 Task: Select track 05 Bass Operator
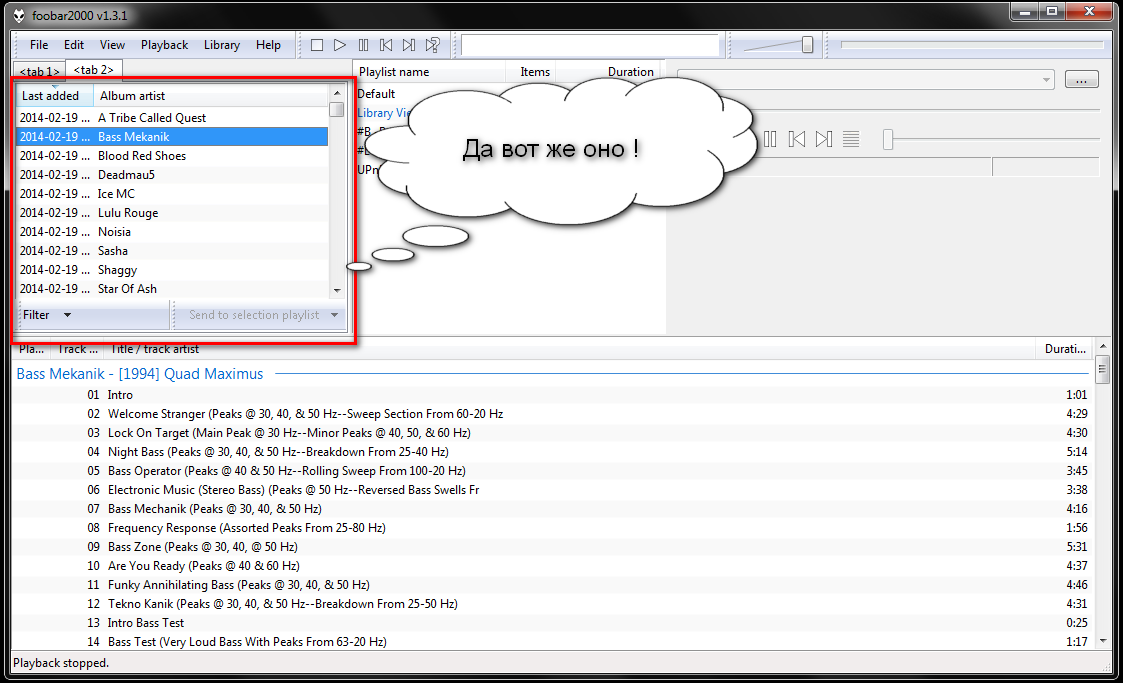tap(551, 471)
